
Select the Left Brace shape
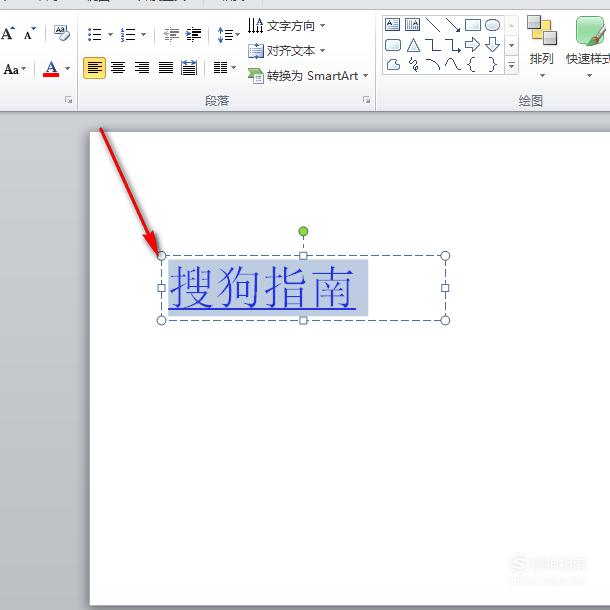tap(472, 64)
